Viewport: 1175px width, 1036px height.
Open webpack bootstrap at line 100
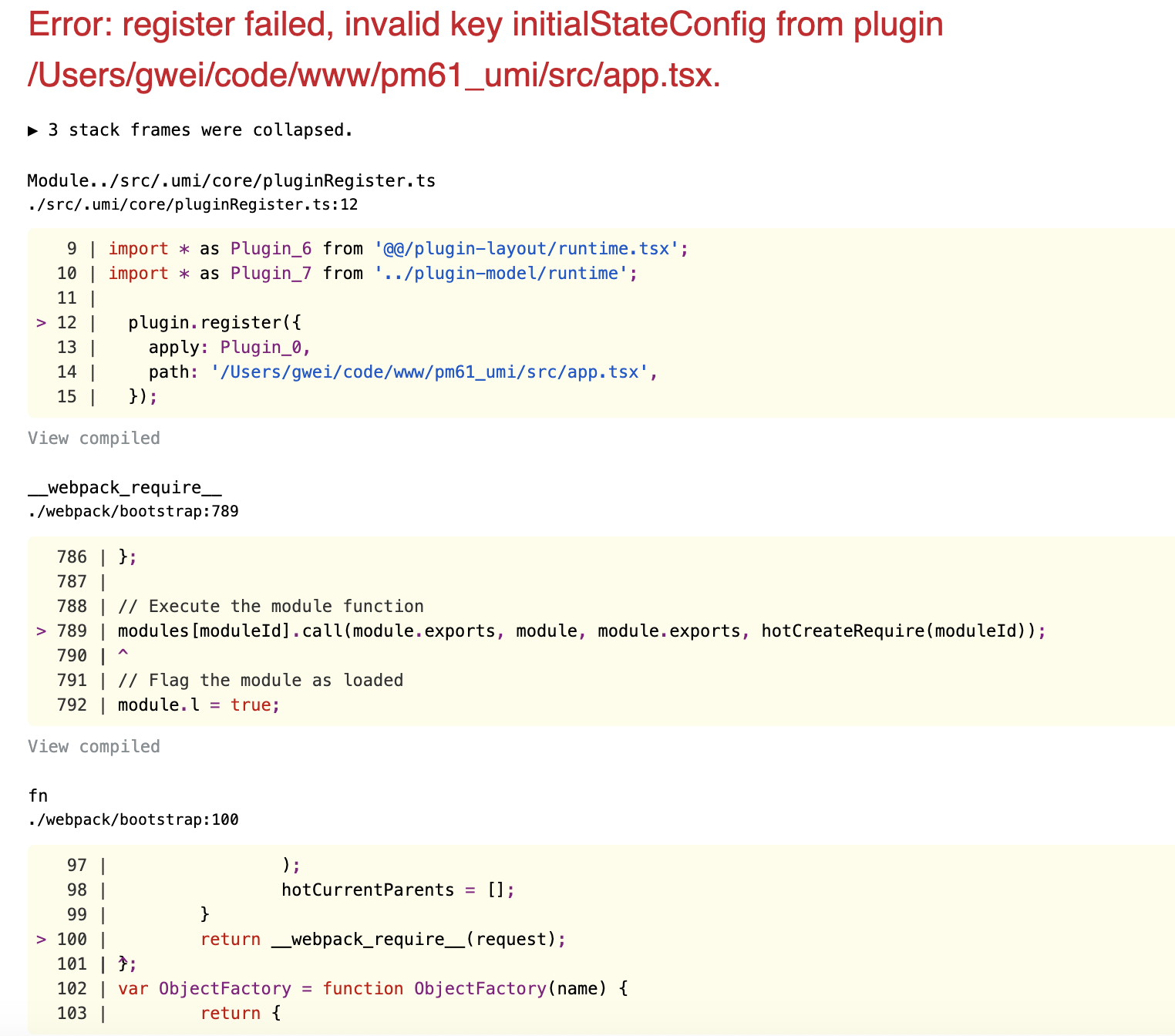point(133,819)
